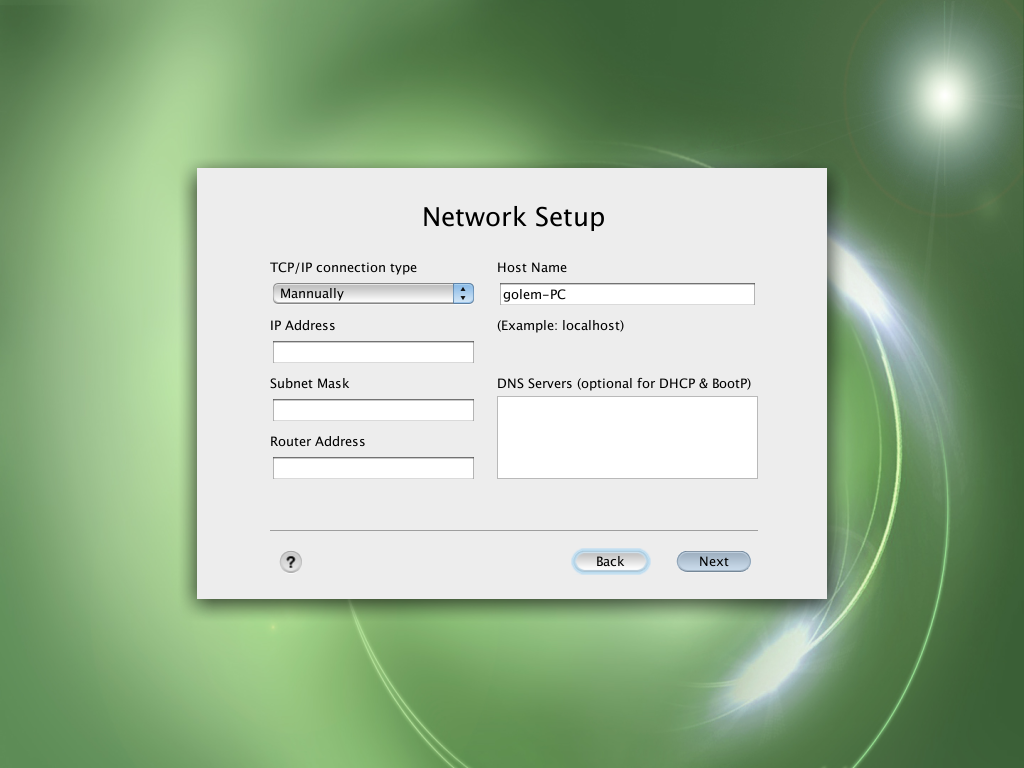
Task: Place cursor in the Subnet Mask field
Action: (372, 409)
